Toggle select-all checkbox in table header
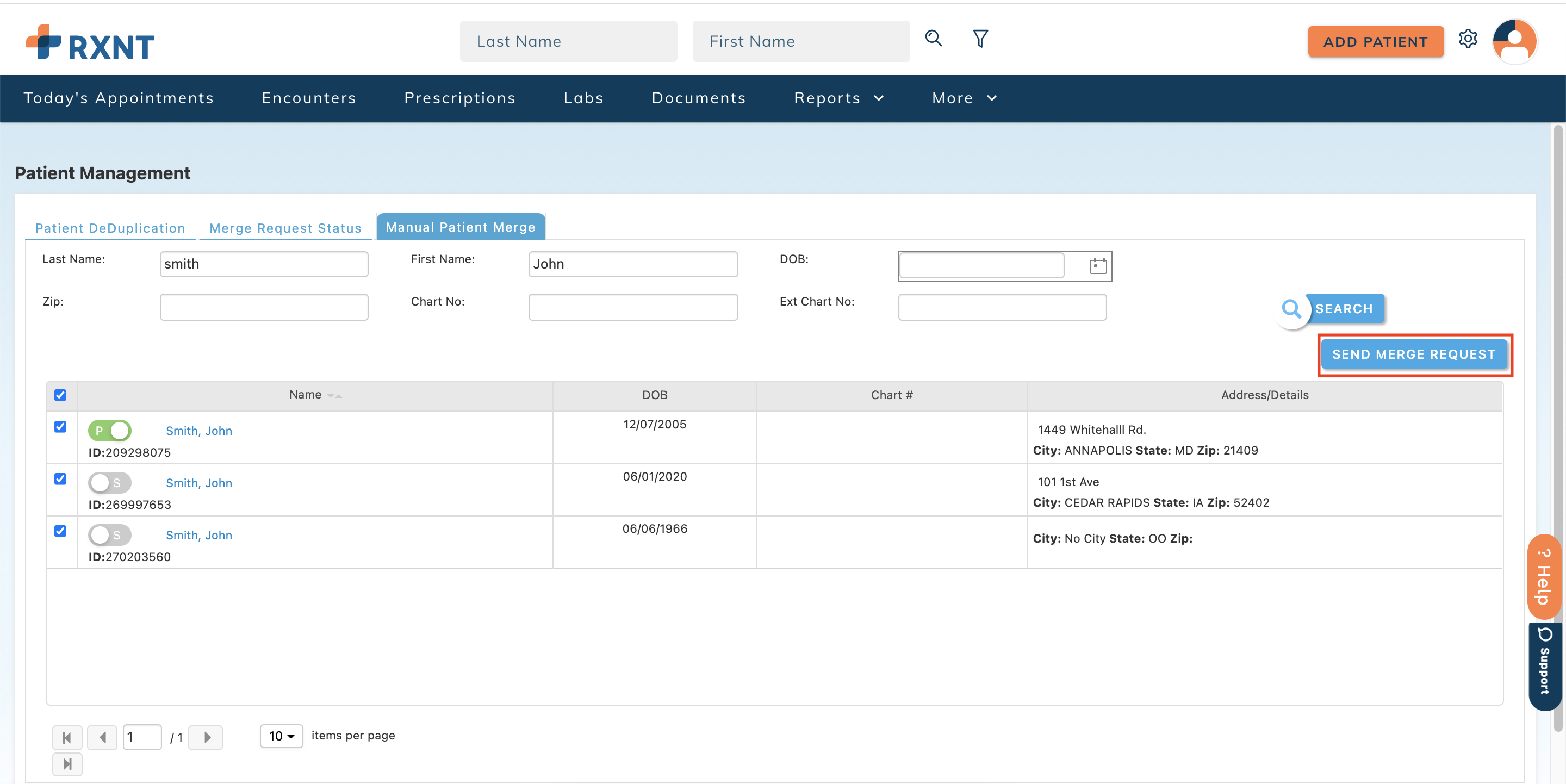The height and width of the screenshot is (784, 1566). [x=60, y=395]
